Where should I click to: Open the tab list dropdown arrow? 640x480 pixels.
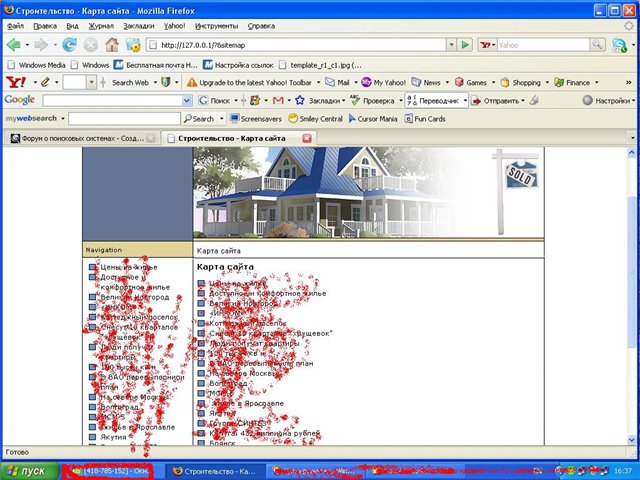point(633,138)
